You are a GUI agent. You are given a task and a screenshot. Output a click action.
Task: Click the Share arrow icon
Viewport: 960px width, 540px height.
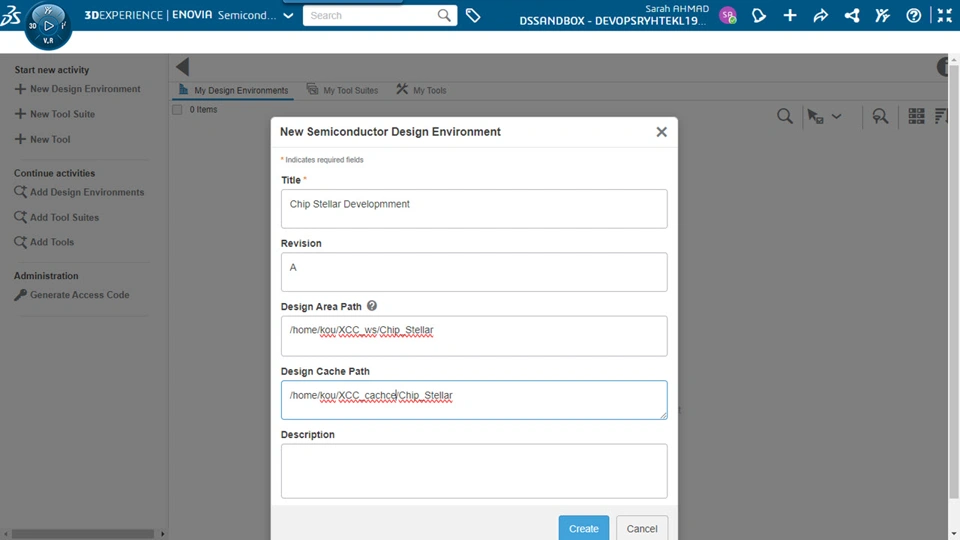click(820, 15)
